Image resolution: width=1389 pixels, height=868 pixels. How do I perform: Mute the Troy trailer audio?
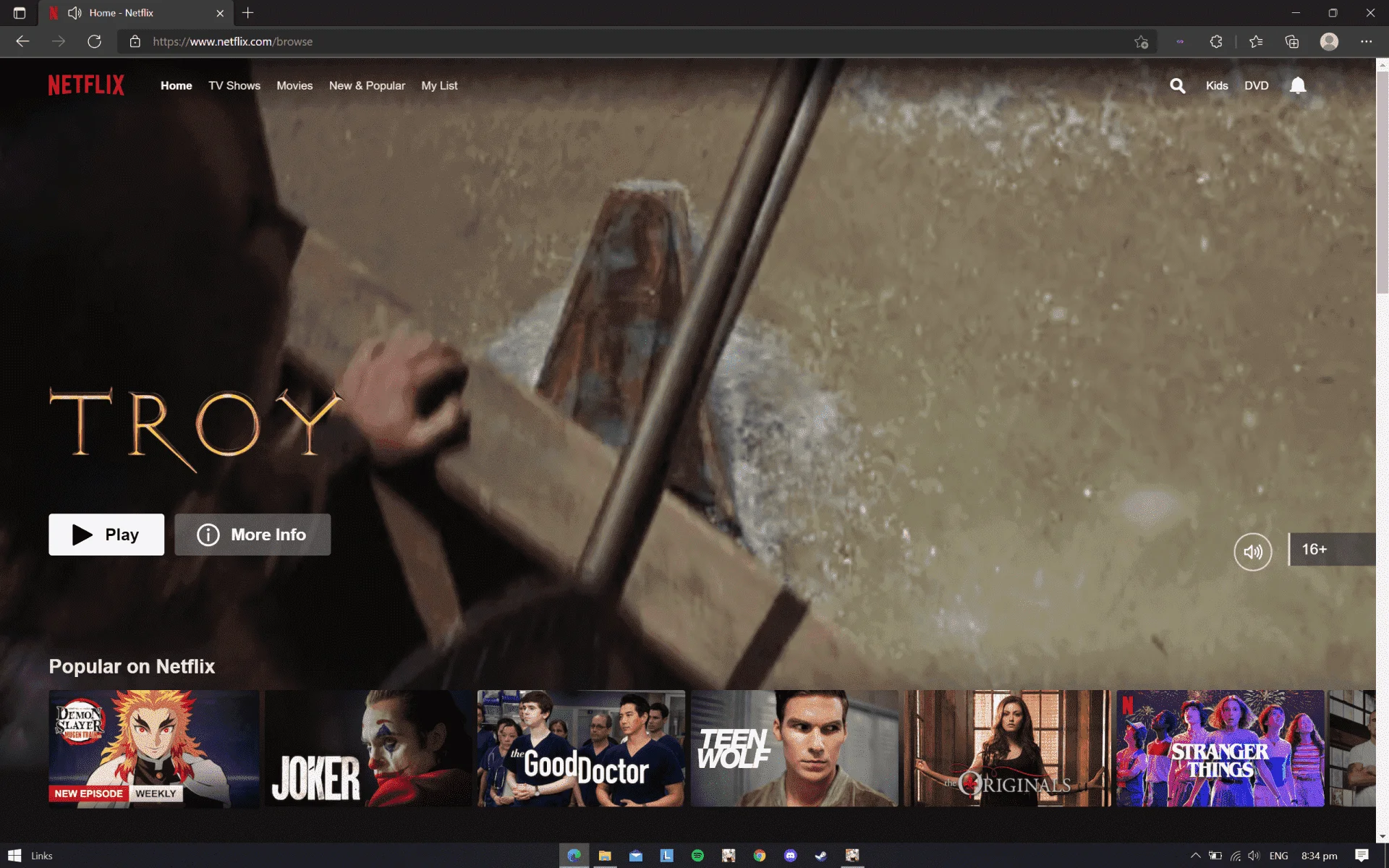point(1252,552)
